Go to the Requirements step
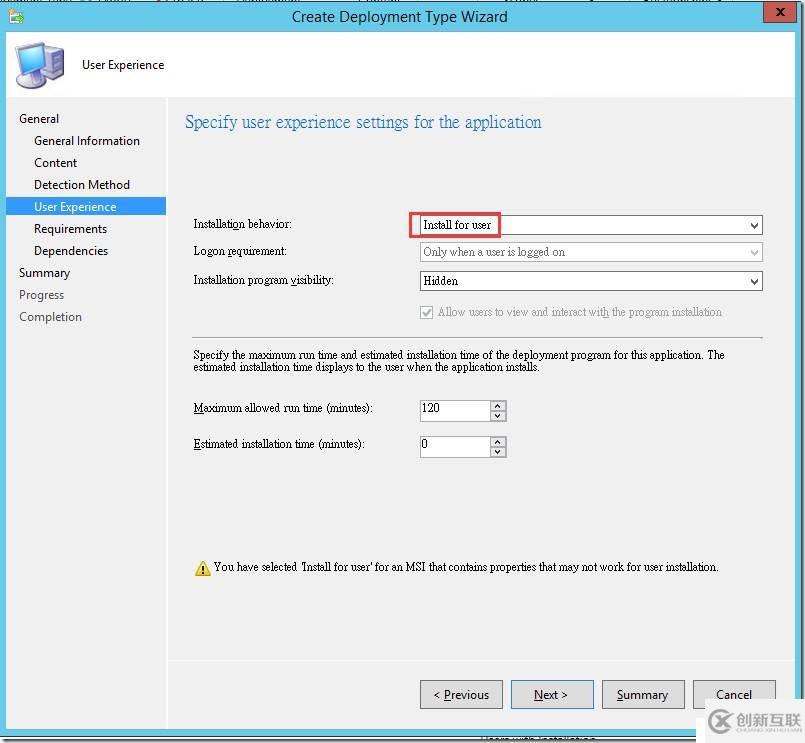Image resolution: width=805 pixels, height=743 pixels. (70, 229)
